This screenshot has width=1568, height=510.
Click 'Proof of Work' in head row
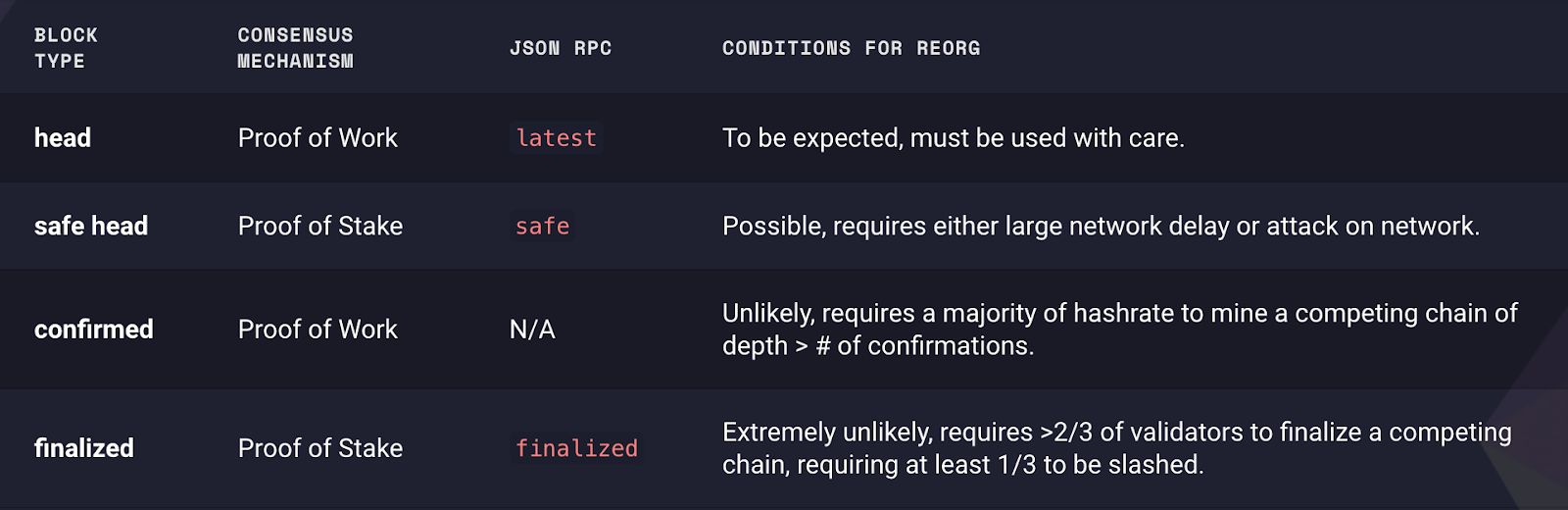tap(318, 138)
